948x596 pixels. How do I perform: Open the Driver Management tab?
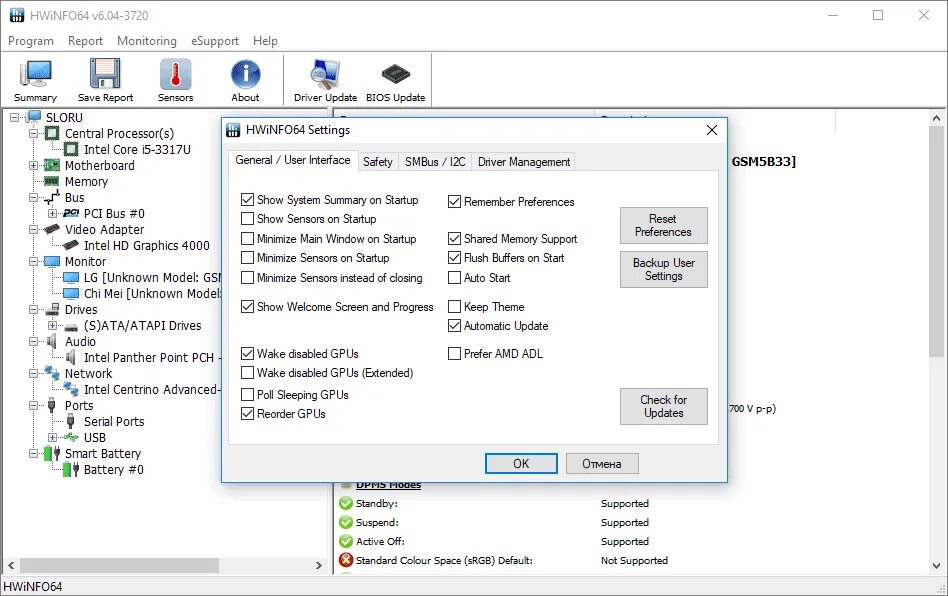pyautogui.click(x=524, y=161)
